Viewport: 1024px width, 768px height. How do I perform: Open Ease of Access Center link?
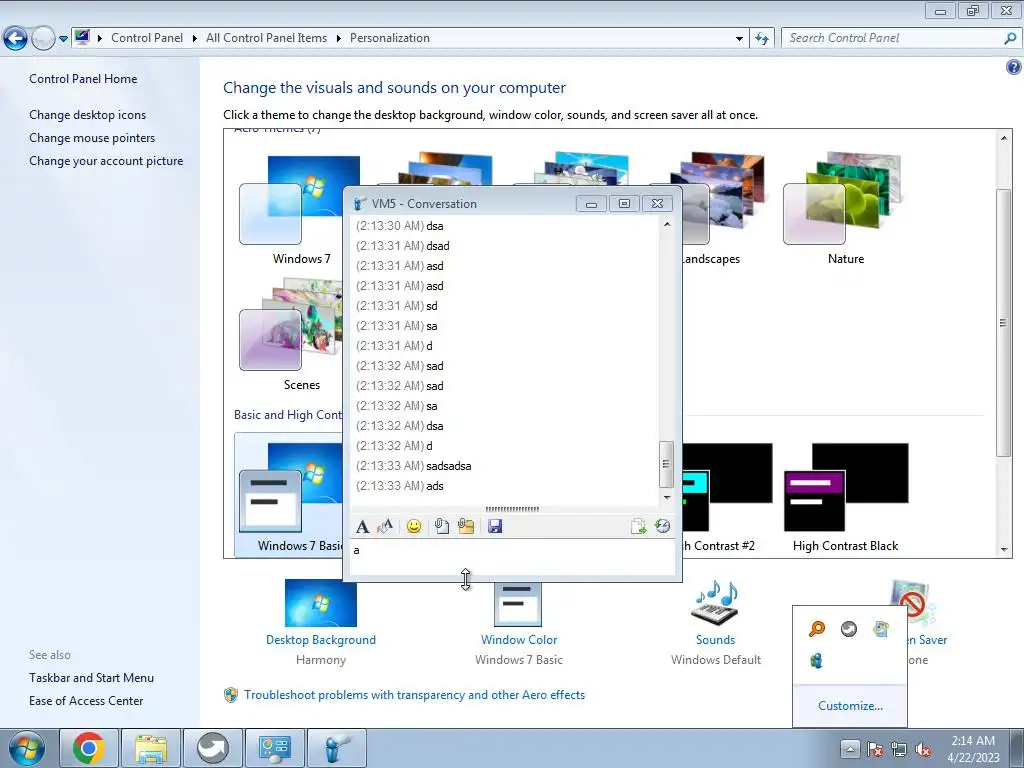click(x=86, y=701)
